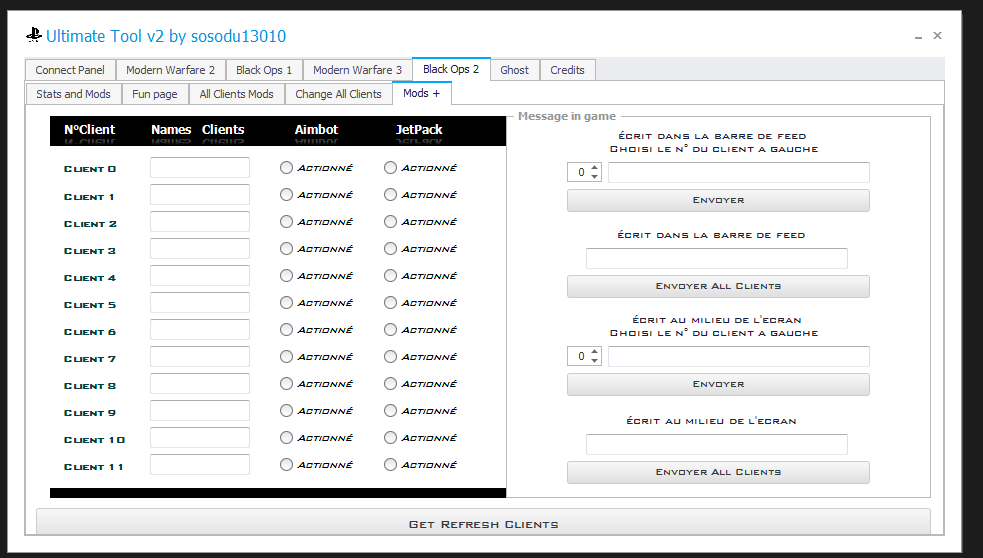
Task: Click Get Refresh Clients button
Action: [x=483, y=522]
